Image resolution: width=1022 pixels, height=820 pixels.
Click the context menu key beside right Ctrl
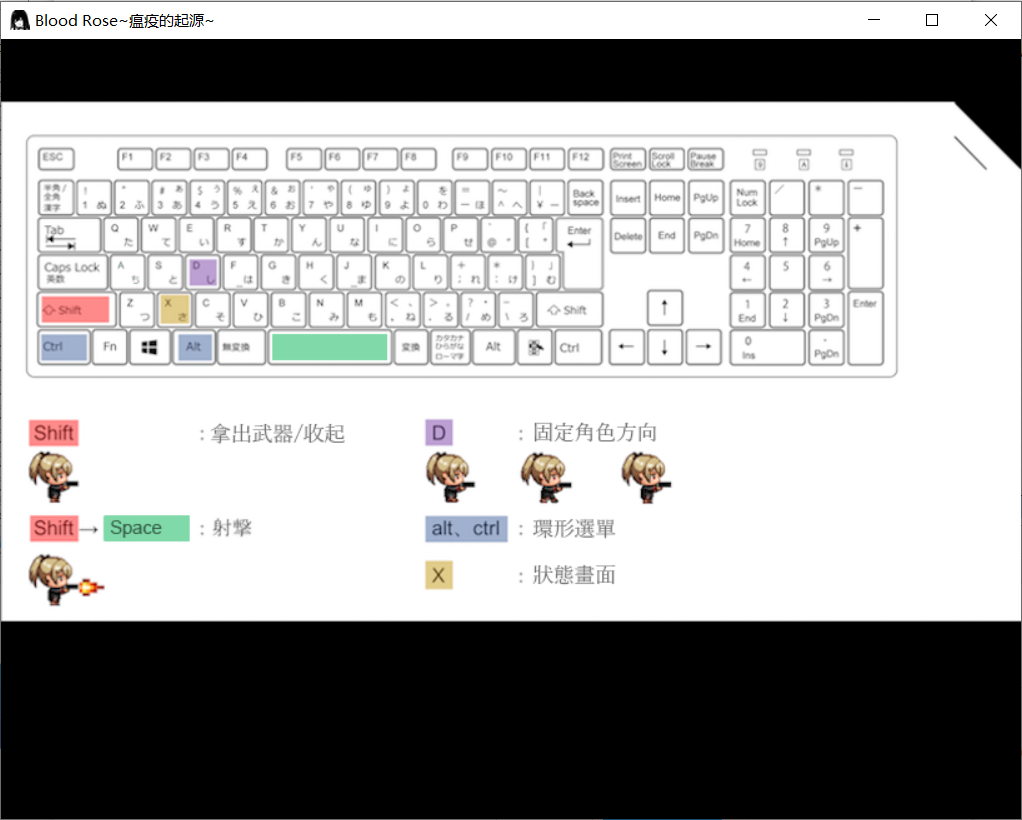click(x=534, y=347)
